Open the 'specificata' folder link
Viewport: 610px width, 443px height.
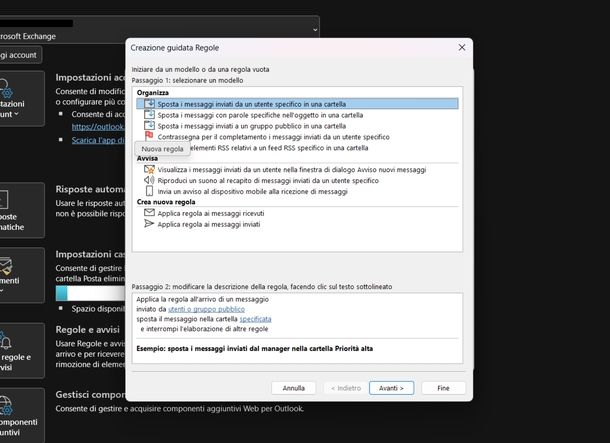coord(255,319)
